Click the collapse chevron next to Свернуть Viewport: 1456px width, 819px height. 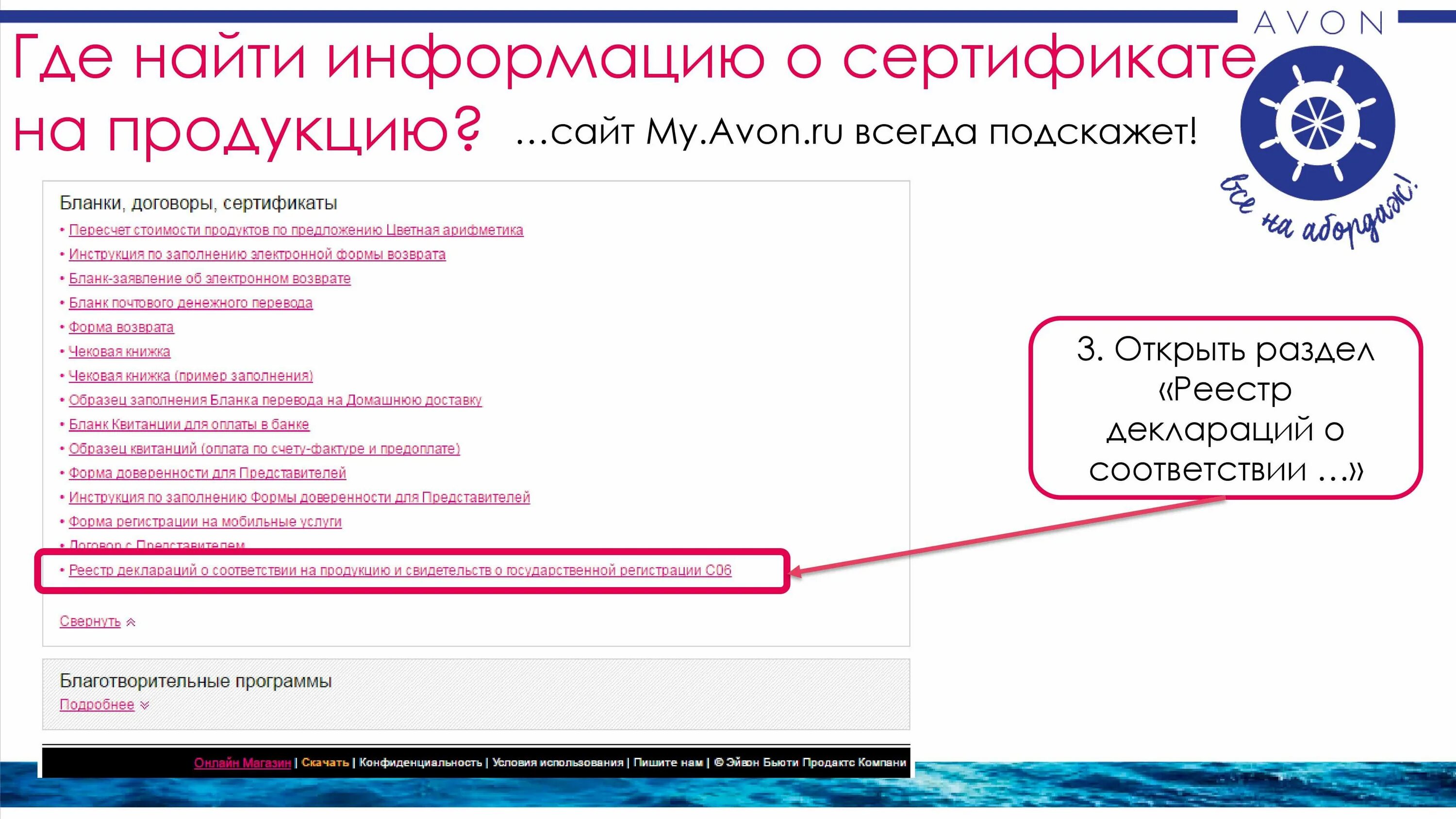[131, 622]
